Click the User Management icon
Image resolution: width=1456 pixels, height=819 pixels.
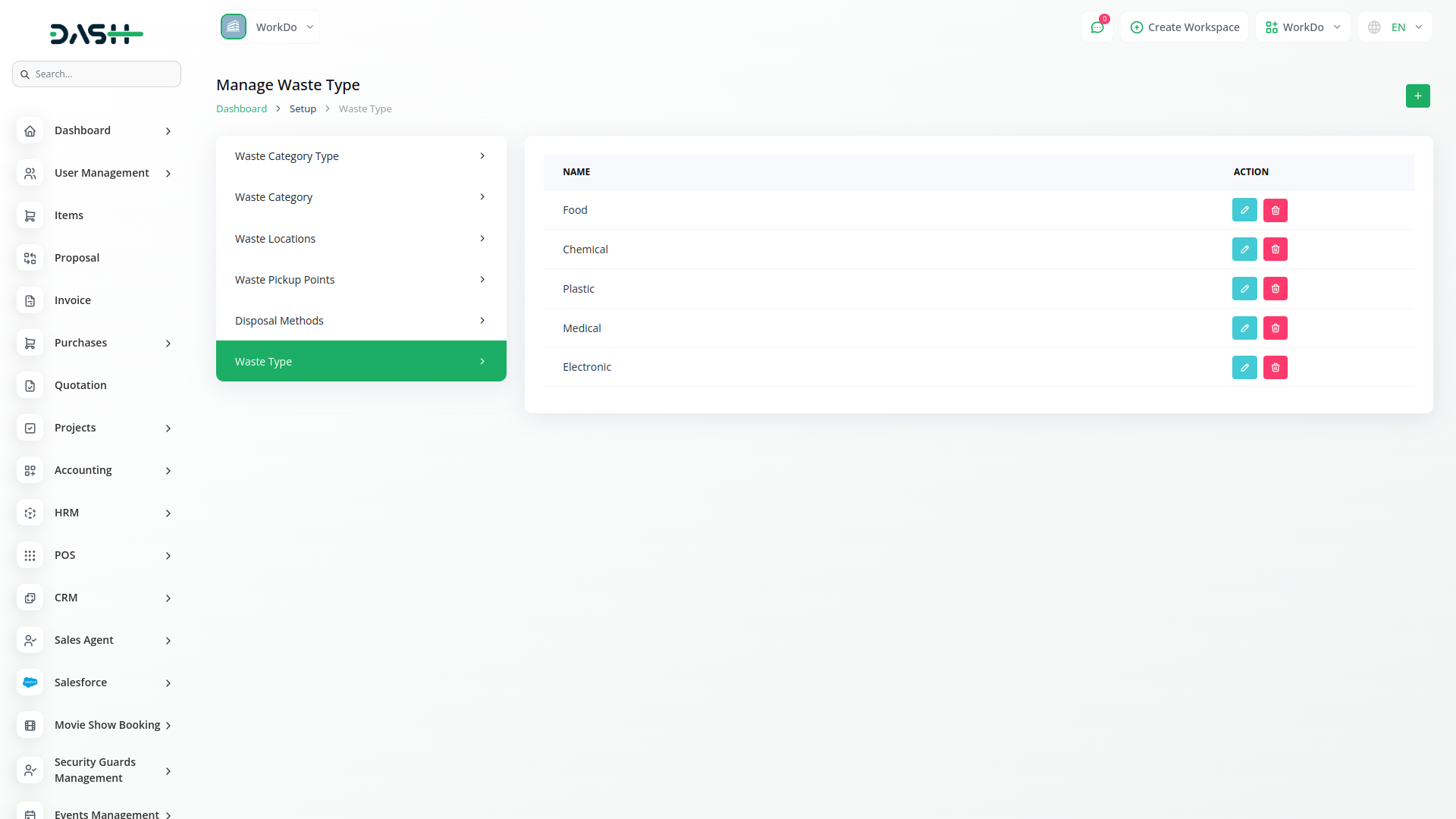30,174
